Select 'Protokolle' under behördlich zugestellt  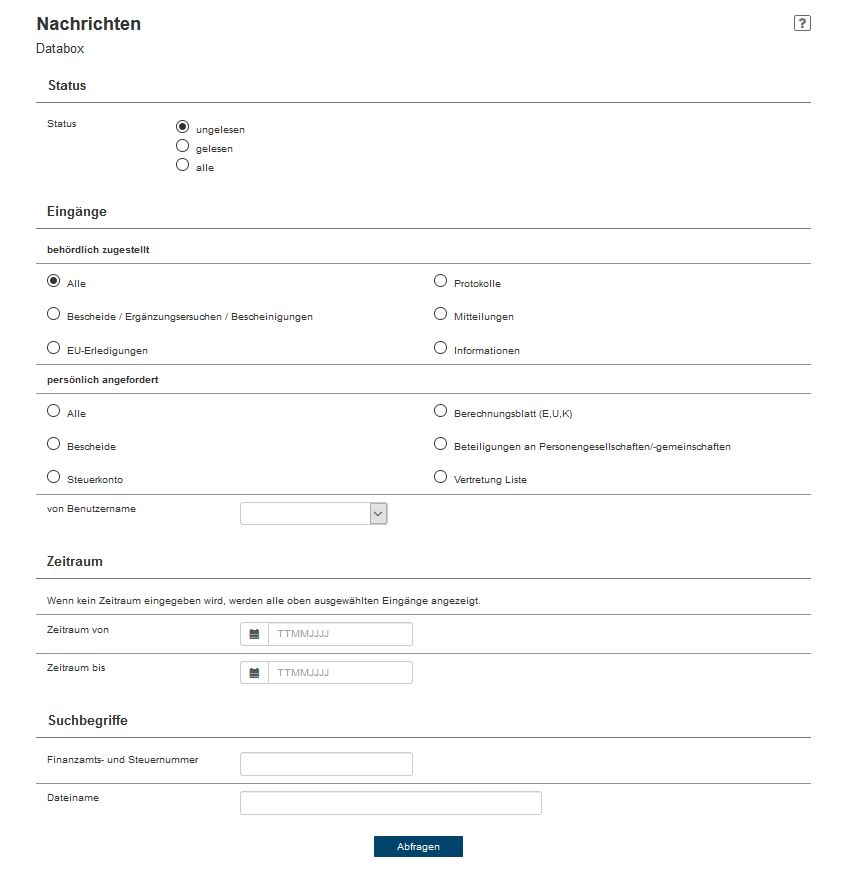point(440,281)
